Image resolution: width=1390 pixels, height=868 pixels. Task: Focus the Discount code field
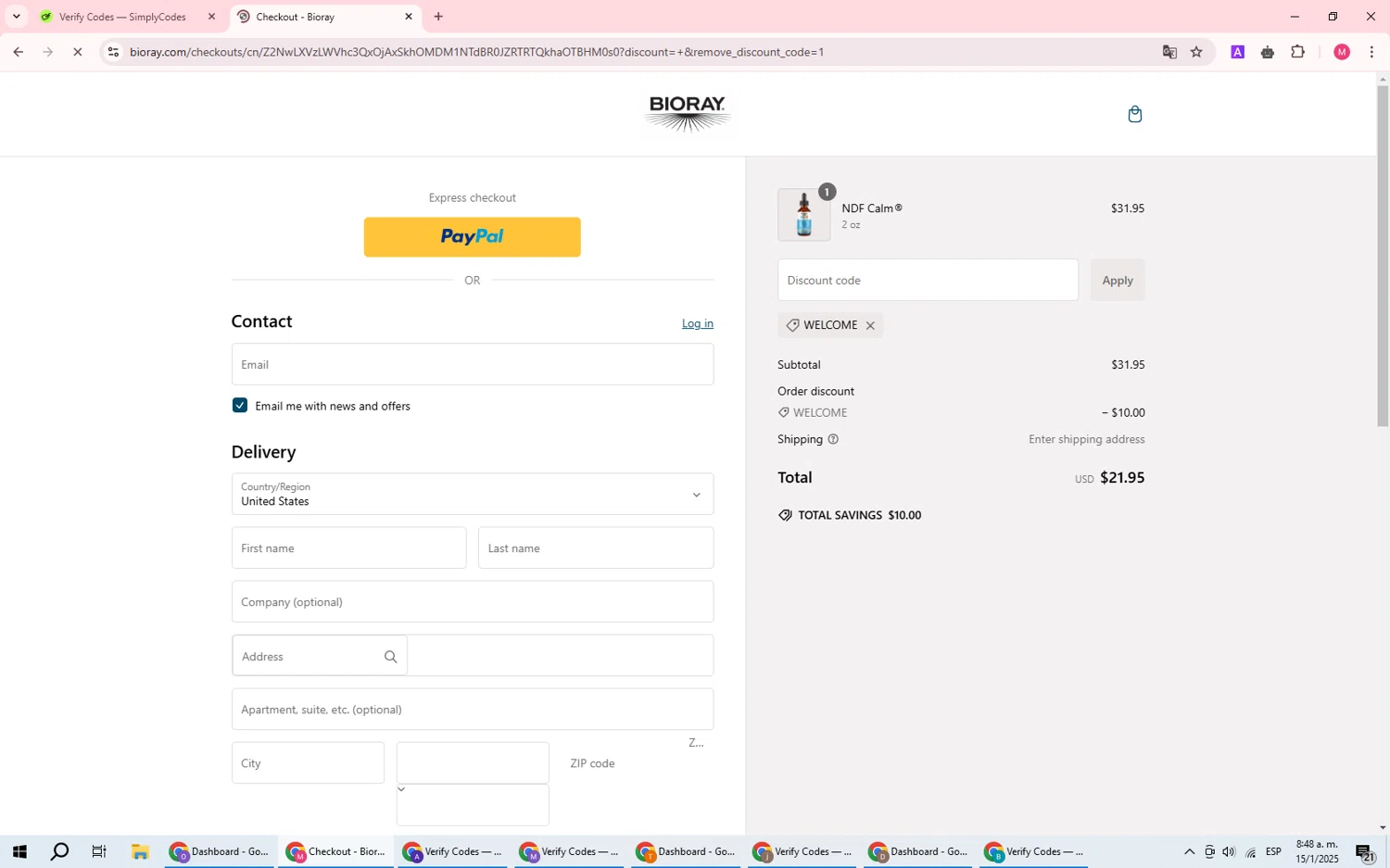tap(928, 280)
